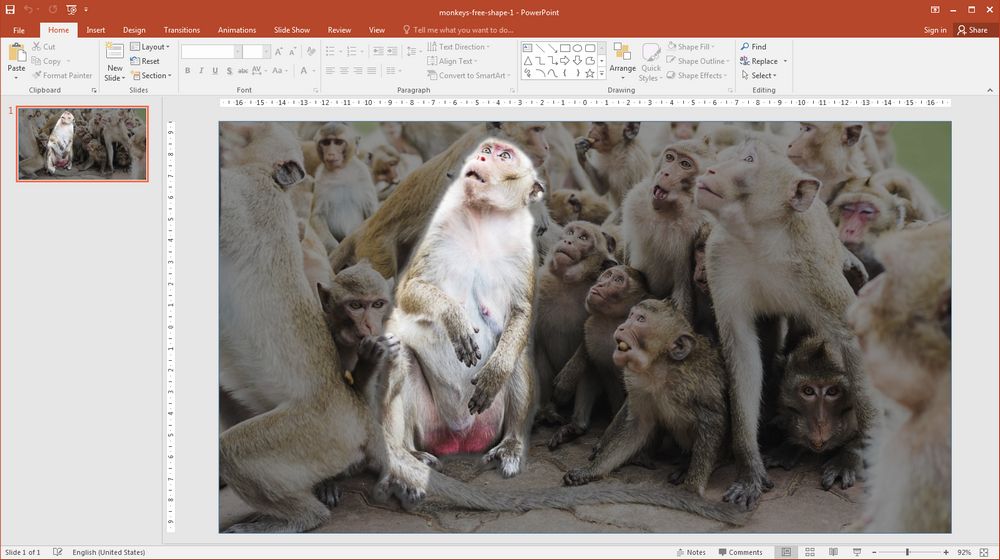Open the Select dropdown in Editing

[x=759, y=75]
